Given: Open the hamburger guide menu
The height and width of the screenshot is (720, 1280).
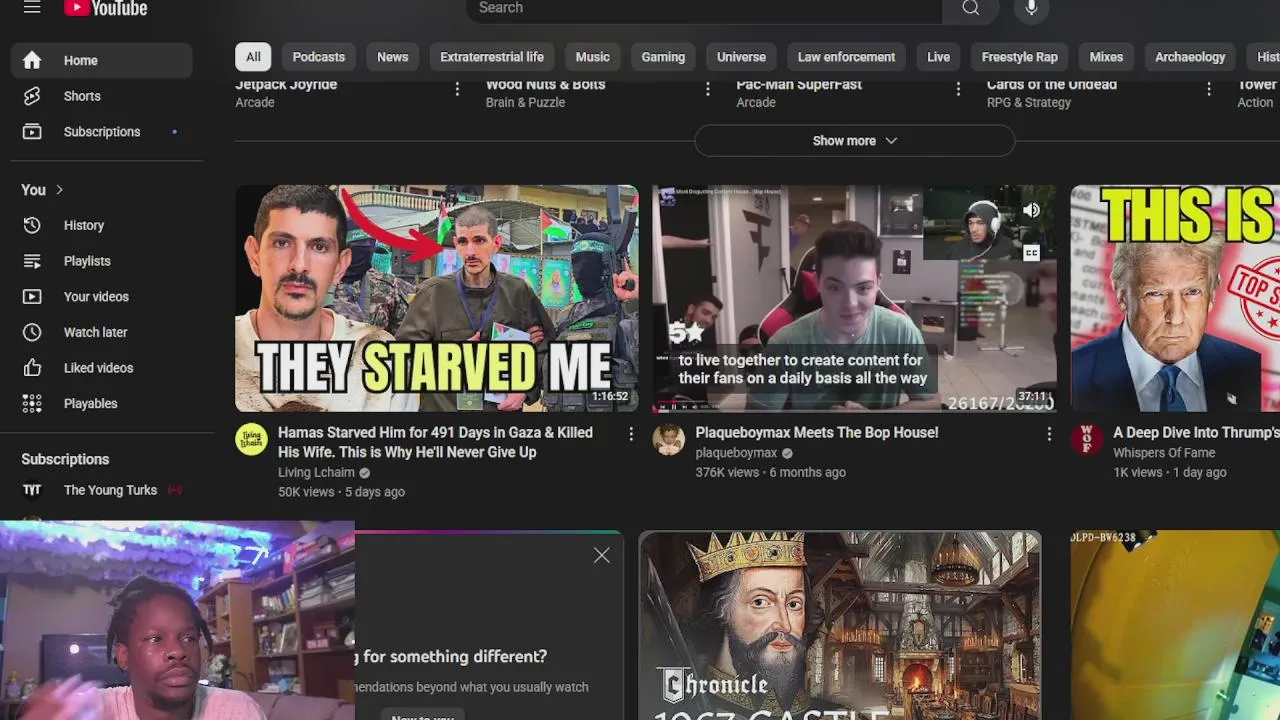Looking at the screenshot, I should (x=32, y=7).
